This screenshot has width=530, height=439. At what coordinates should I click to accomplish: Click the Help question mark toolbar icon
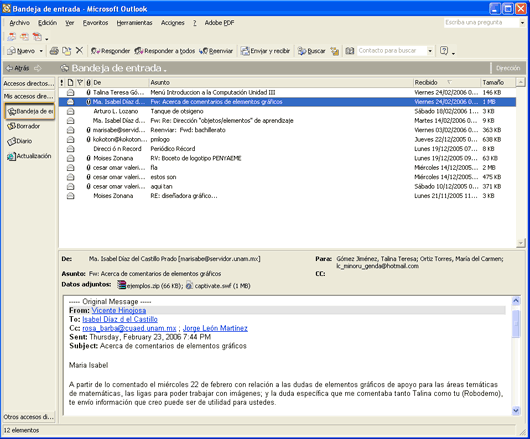coord(444,51)
